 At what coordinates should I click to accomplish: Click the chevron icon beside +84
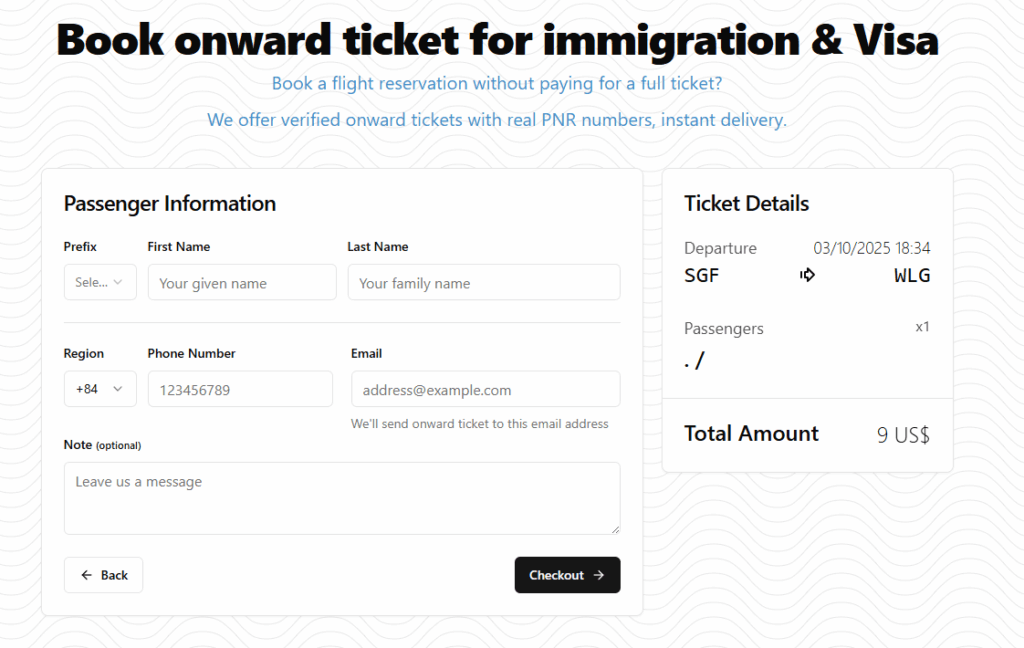tap(119, 389)
